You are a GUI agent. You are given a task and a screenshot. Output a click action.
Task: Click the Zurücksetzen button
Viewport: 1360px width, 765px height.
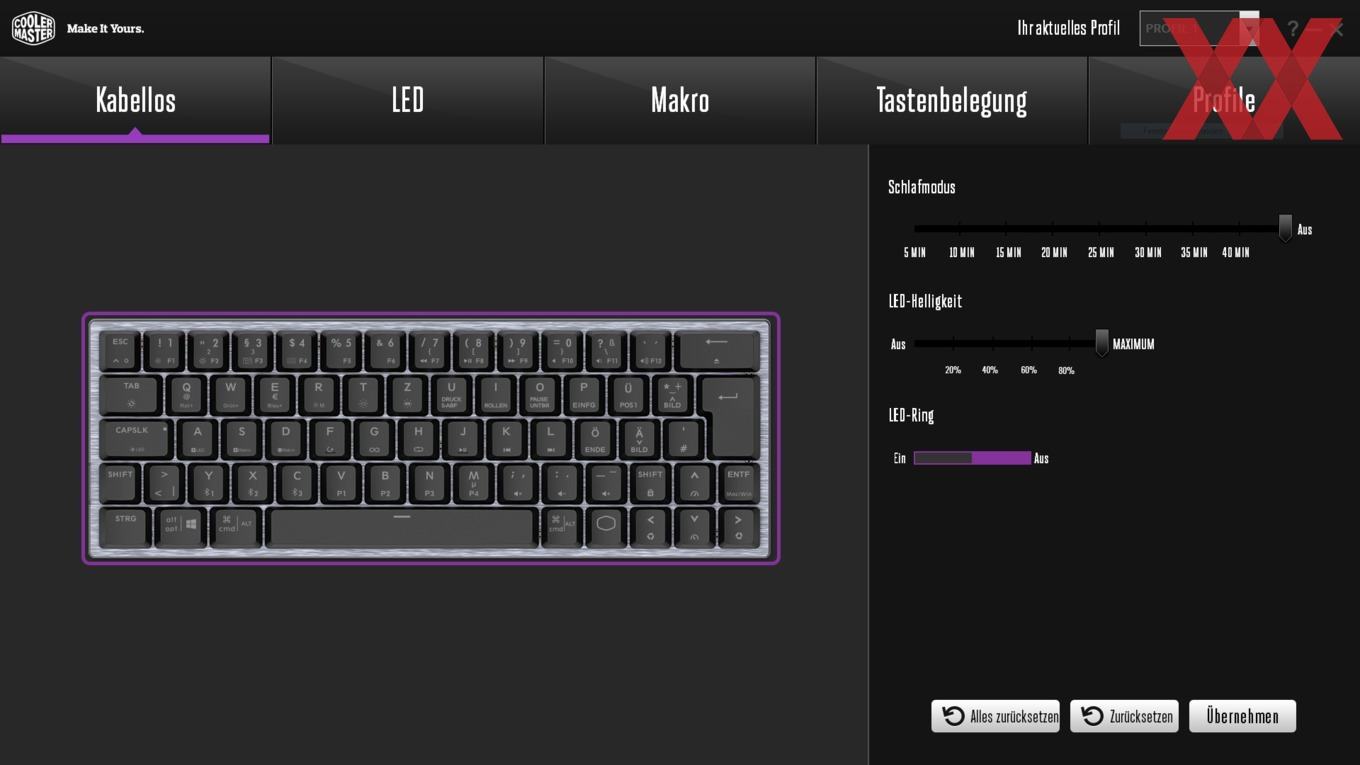(1125, 716)
